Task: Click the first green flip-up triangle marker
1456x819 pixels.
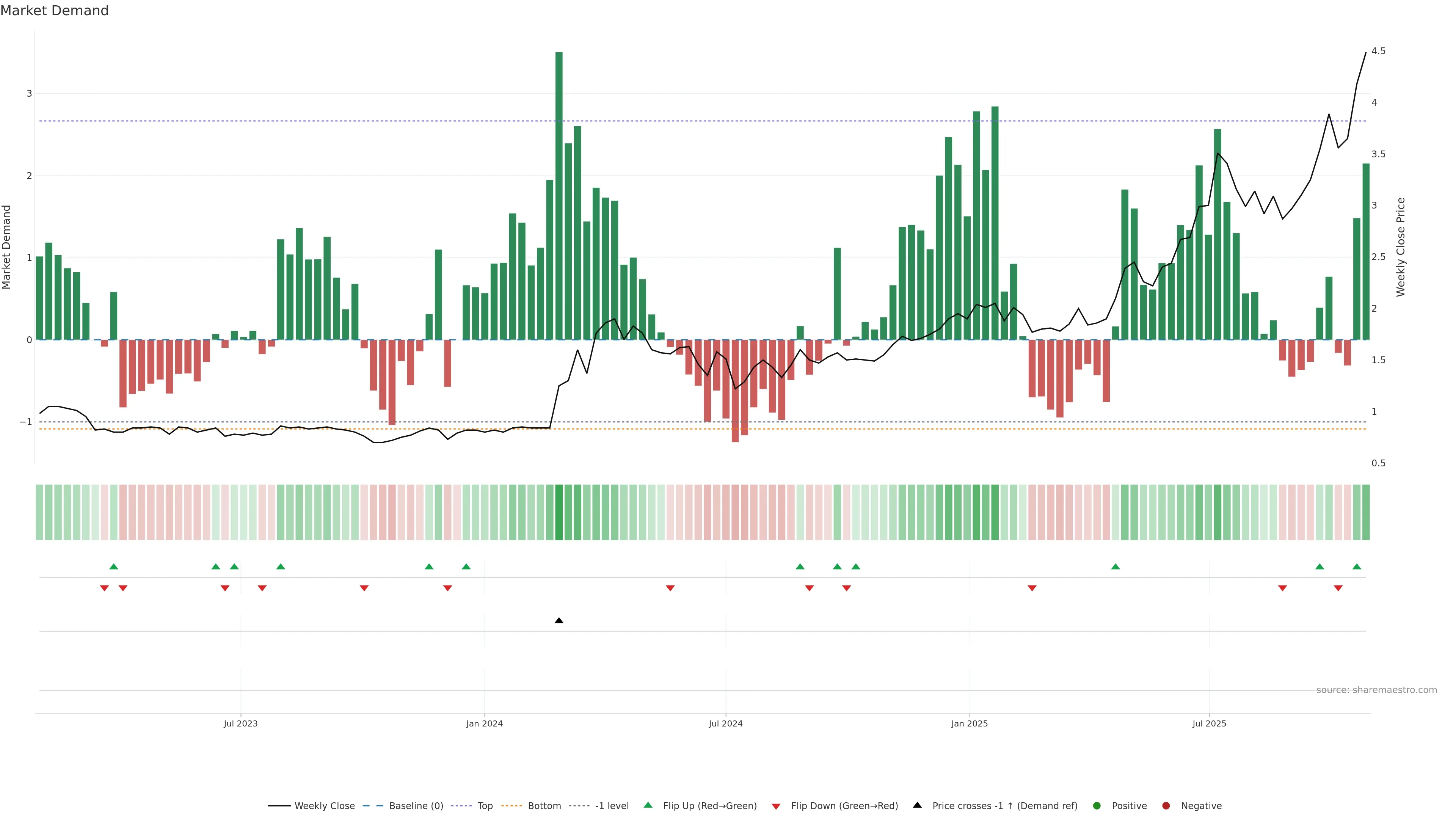Action: (x=114, y=566)
